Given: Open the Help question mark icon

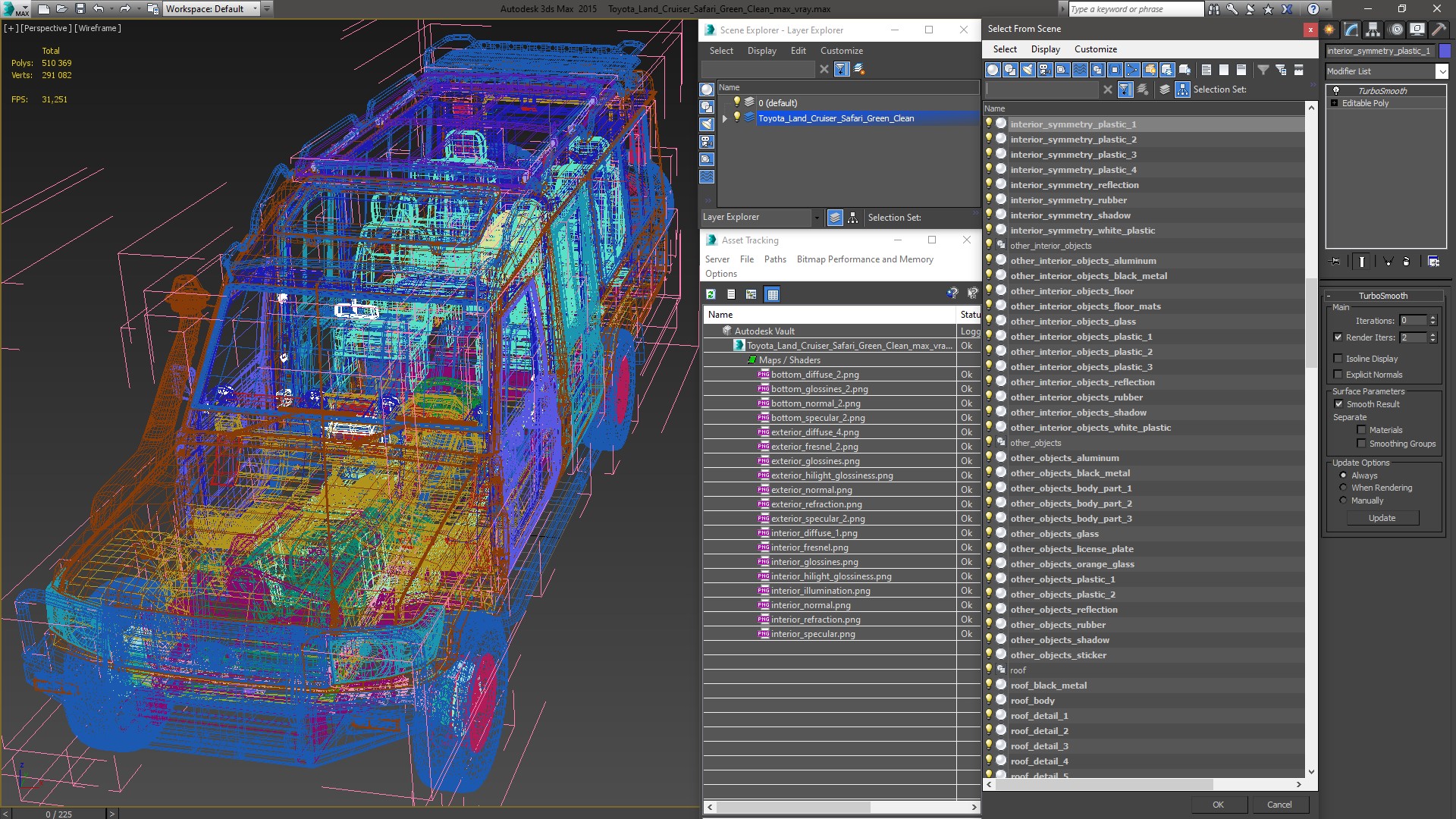Looking at the screenshot, I should point(1313,9).
